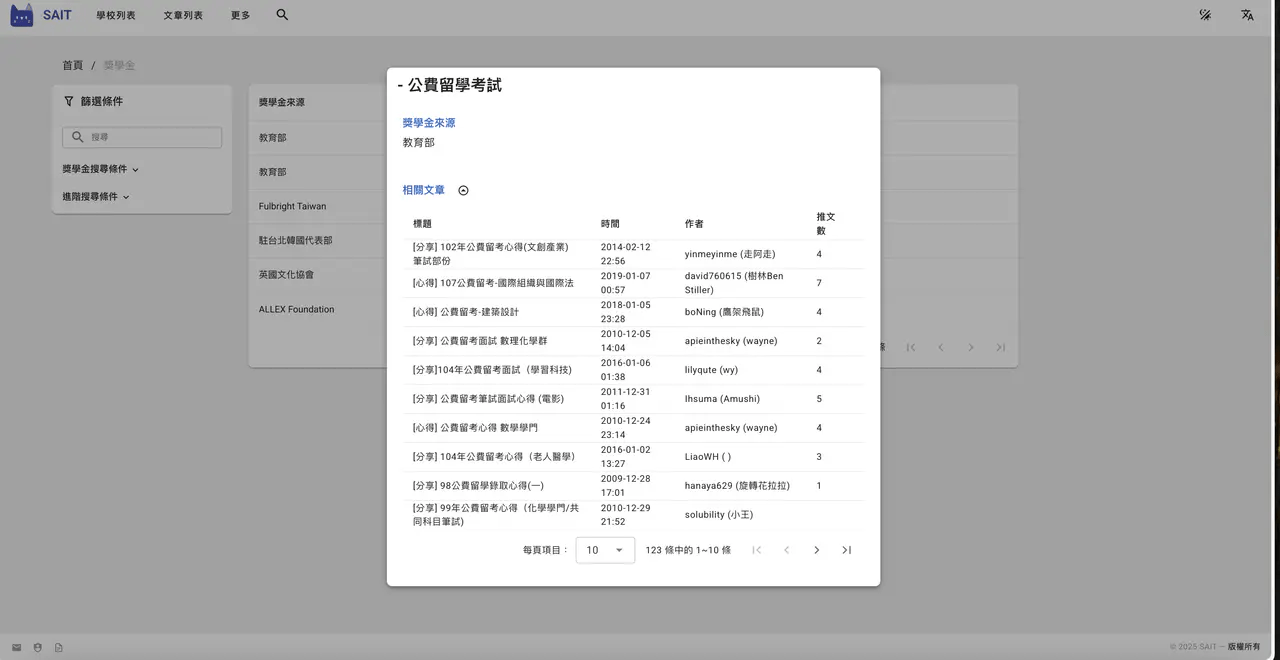Open article 107公費留考-國際組織與國際法

click(x=493, y=283)
